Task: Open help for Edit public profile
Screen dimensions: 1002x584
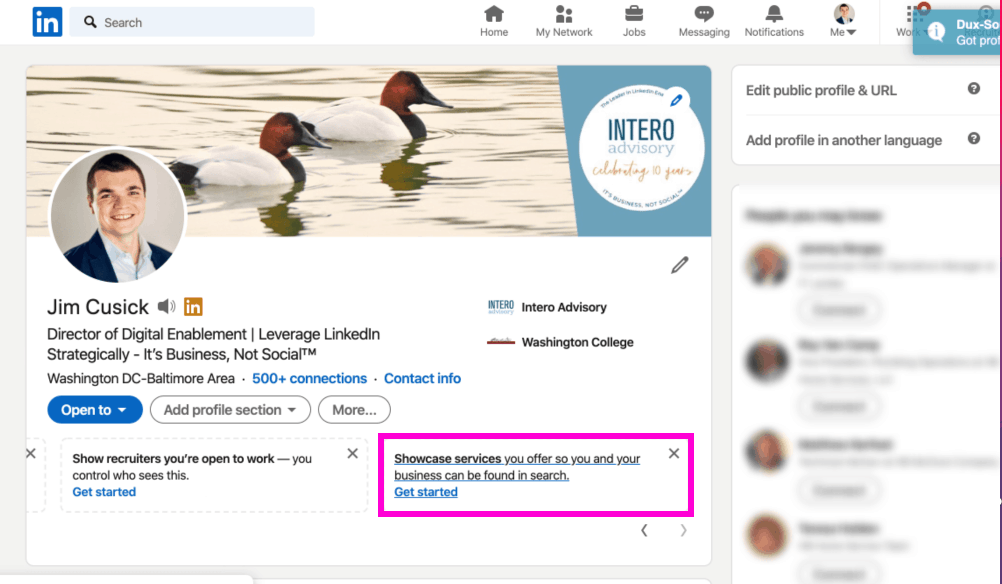Action: 973,89
